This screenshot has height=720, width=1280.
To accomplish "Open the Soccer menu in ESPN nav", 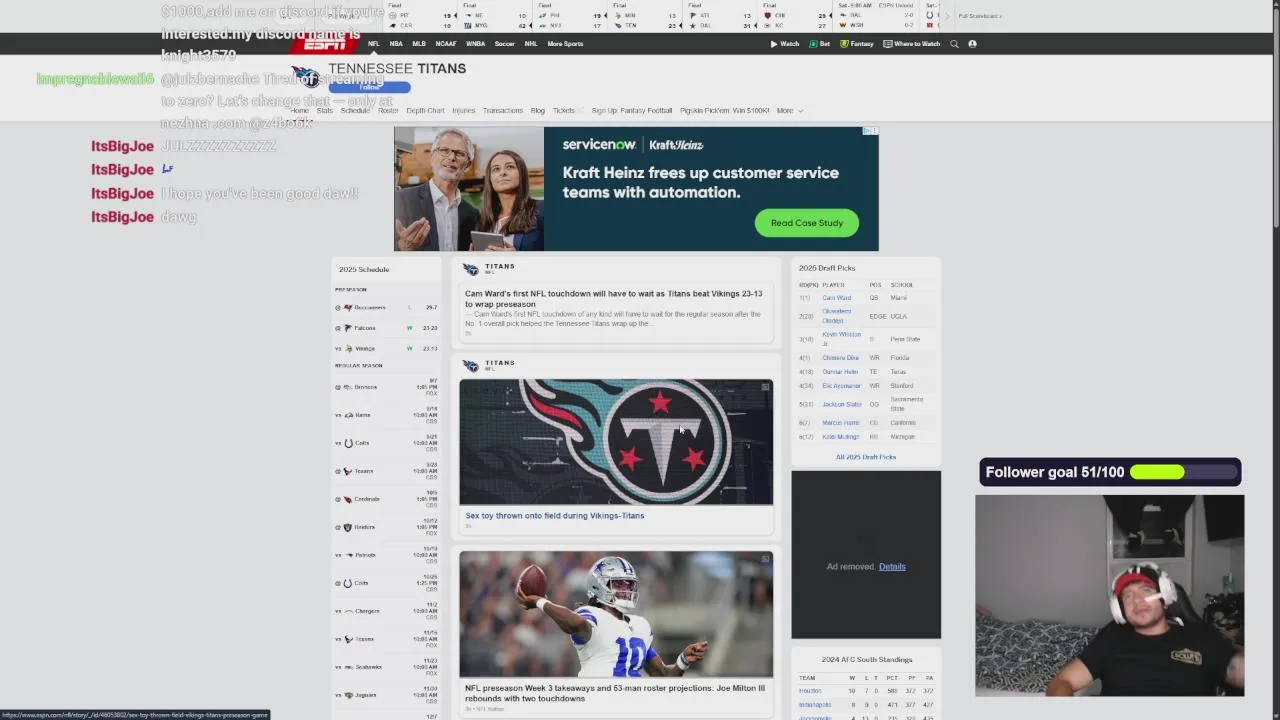I will pyautogui.click(x=504, y=44).
